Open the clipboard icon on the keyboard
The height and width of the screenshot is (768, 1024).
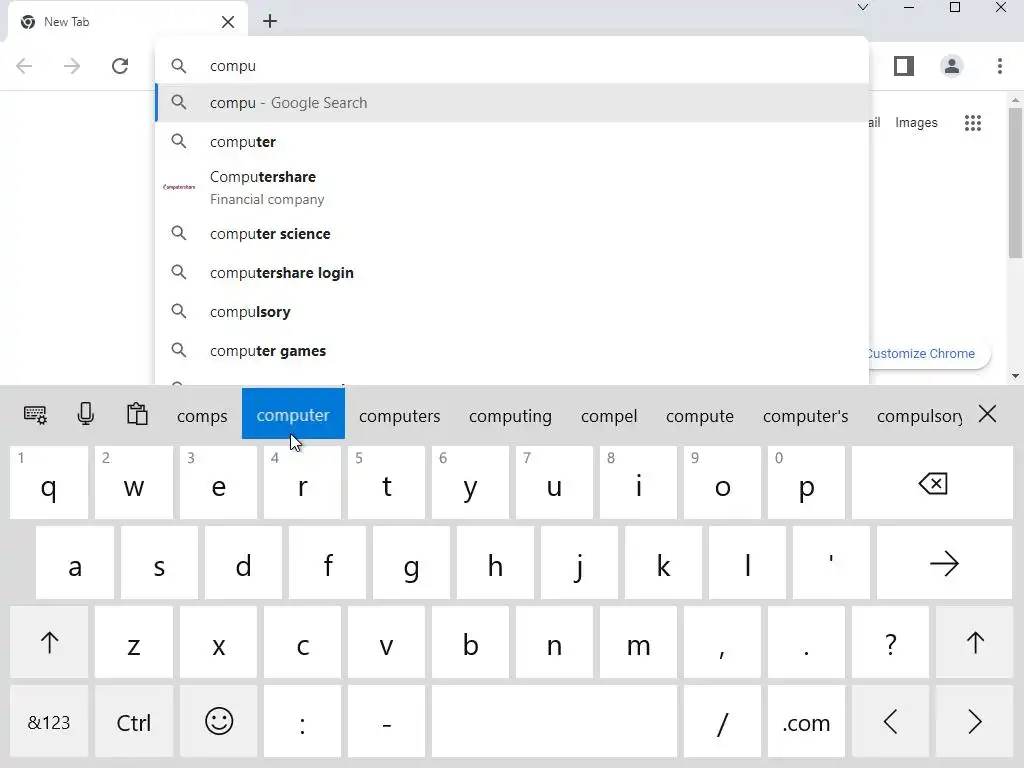coord(137,414)
